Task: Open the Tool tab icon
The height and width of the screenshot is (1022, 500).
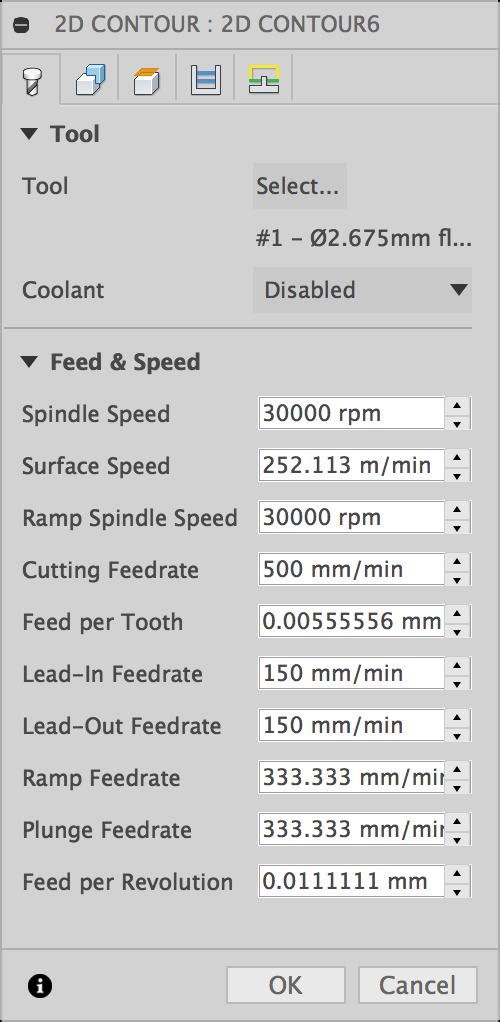Action: click(x=30, y=80)
